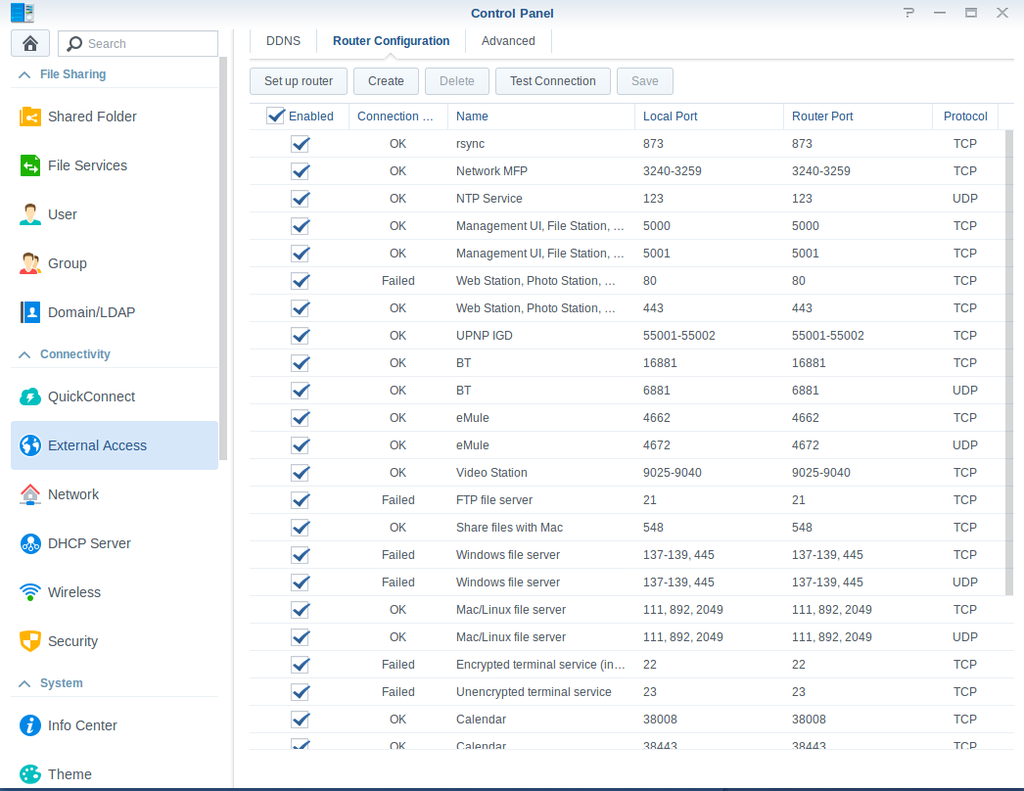
Task: Collapse the Connectivity section
Action: (x=24, y=355)
